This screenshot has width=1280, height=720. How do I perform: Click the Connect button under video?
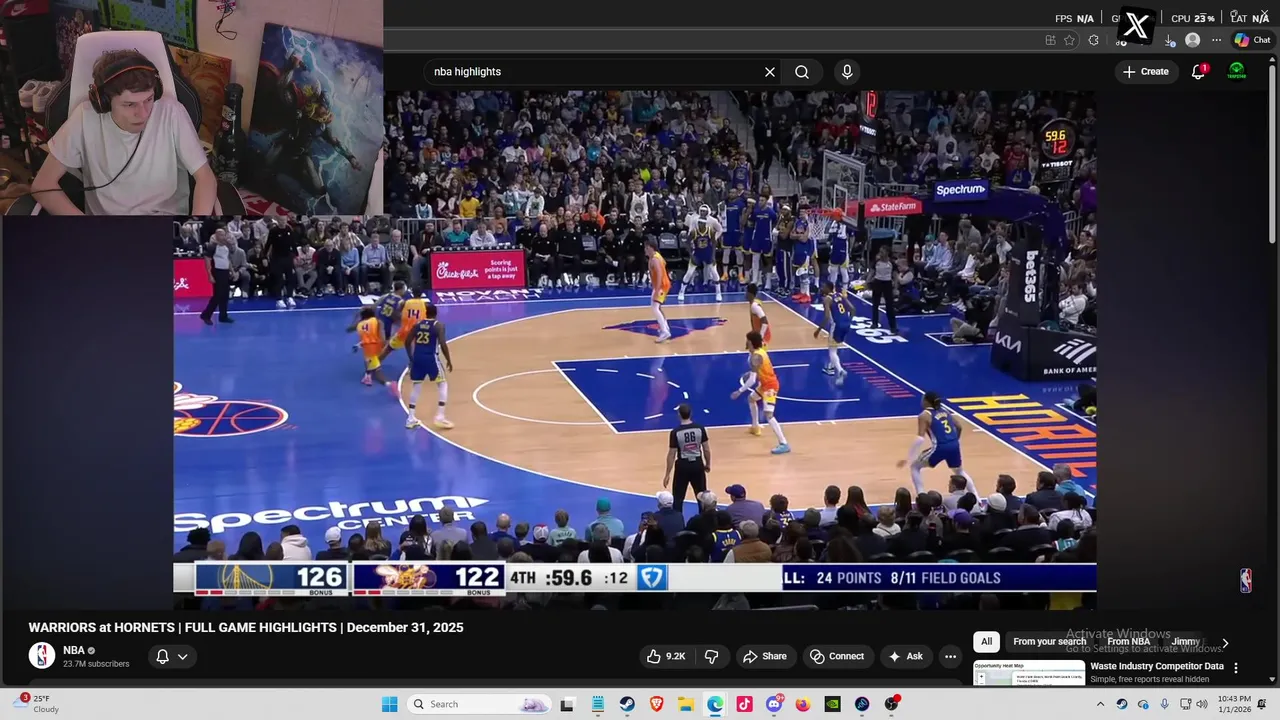[x=837, y=656]
